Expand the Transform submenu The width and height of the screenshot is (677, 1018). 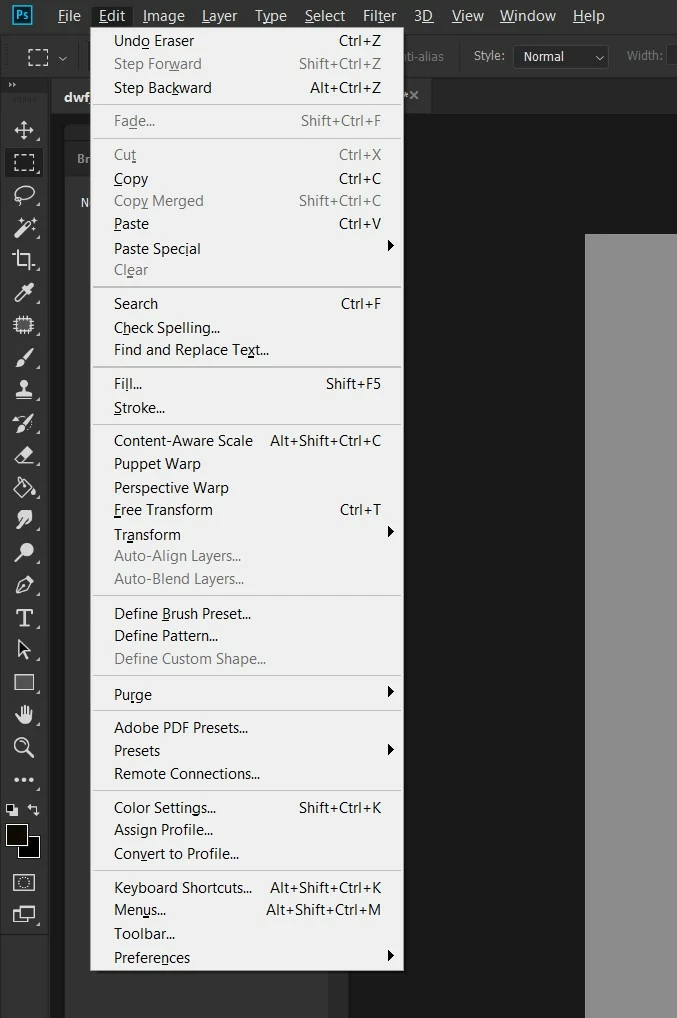coord(247,534)
